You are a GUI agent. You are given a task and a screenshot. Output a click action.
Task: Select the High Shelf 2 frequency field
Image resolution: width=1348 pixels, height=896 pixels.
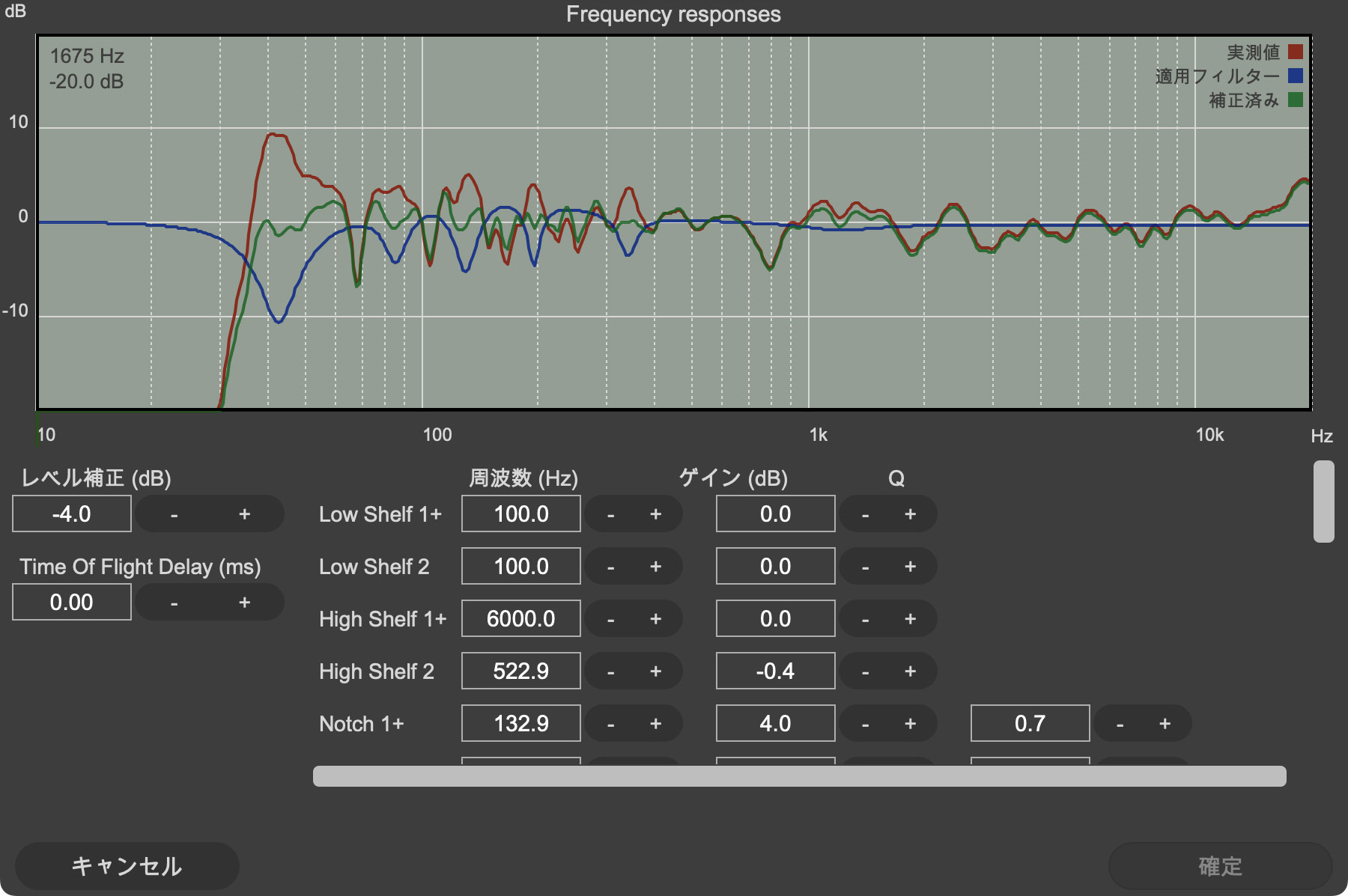(x=521, y=671)
